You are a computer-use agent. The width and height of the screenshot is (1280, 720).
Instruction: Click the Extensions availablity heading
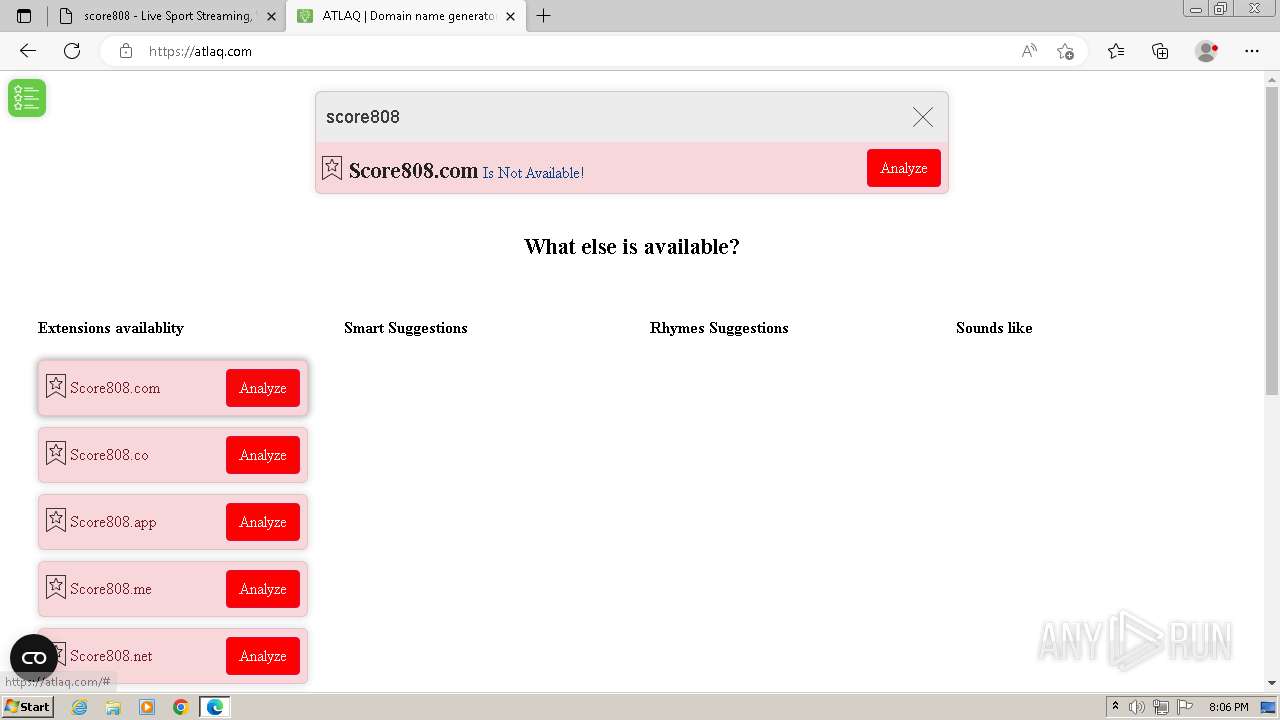tap(111, 328)
